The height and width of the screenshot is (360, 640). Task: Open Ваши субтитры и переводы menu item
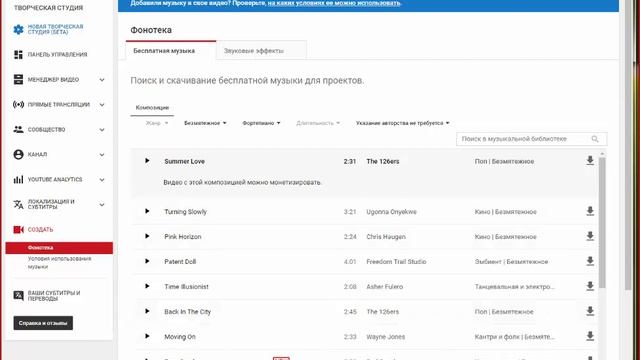coord(54,296)
